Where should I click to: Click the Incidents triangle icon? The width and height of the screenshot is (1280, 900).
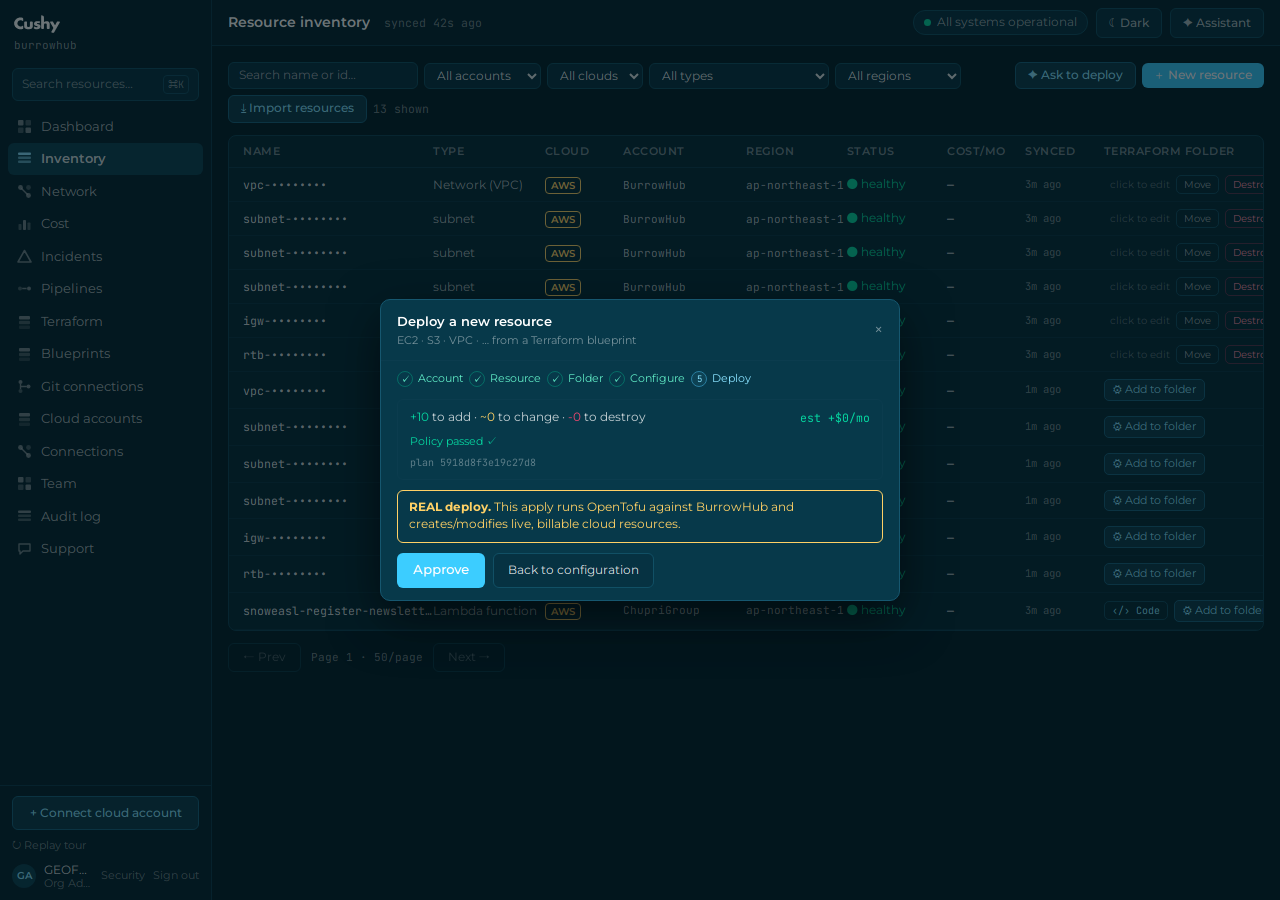(x=24, y=256)
